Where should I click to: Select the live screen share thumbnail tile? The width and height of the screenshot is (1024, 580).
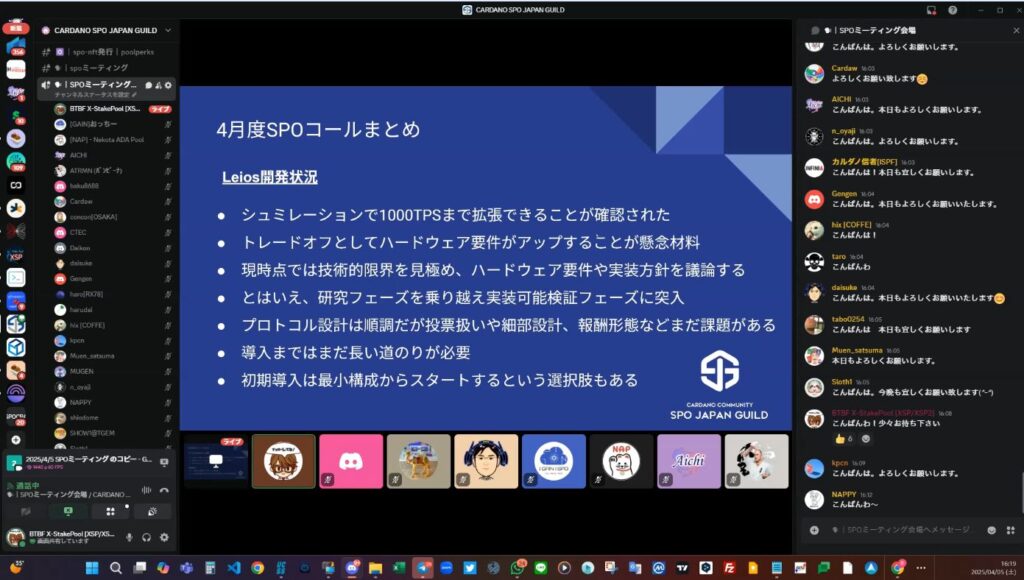tap(216, 462)
